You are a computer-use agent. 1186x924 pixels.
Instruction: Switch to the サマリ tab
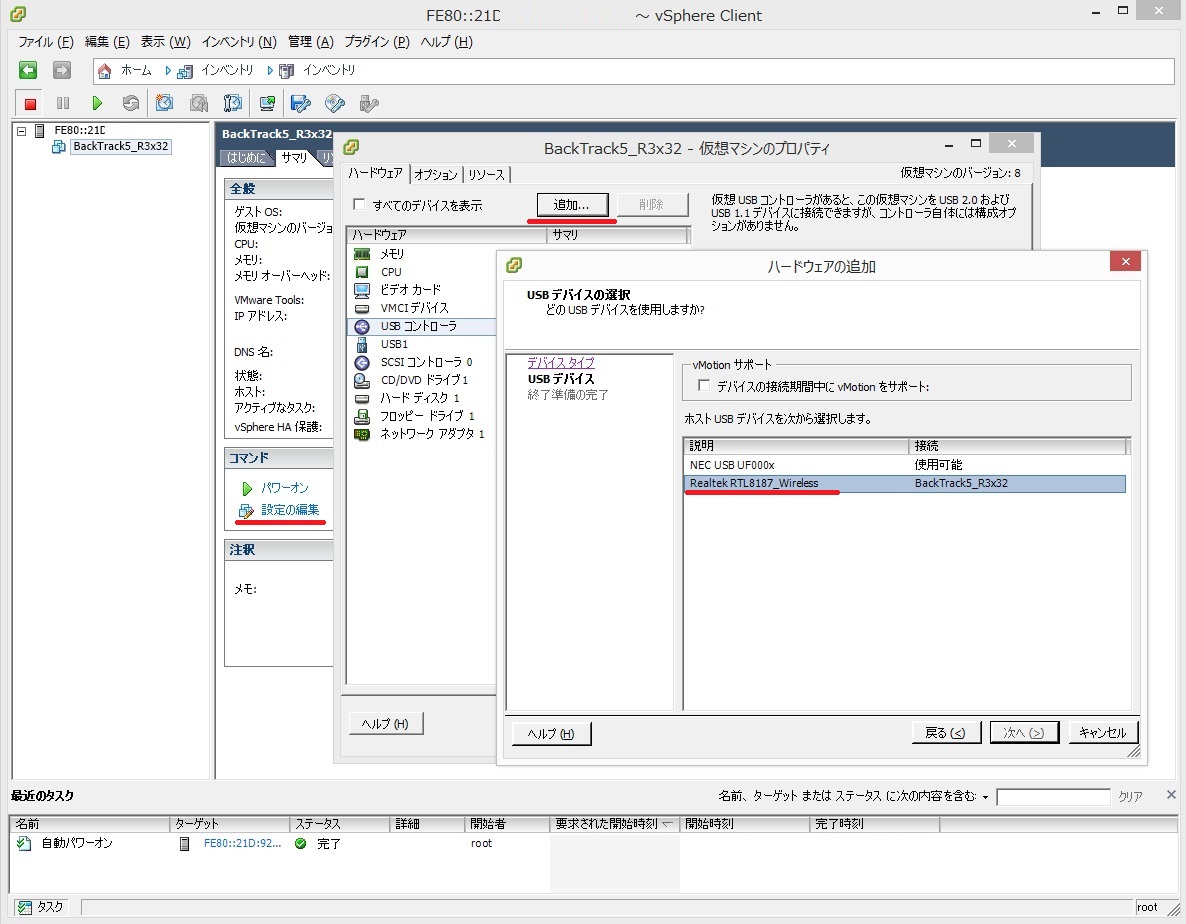coord(293,157)
